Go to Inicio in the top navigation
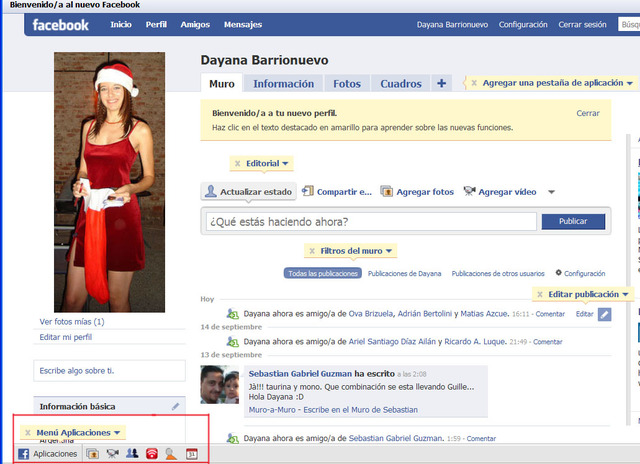This screenshot has width=640, height=464. [x=121, y=24]
